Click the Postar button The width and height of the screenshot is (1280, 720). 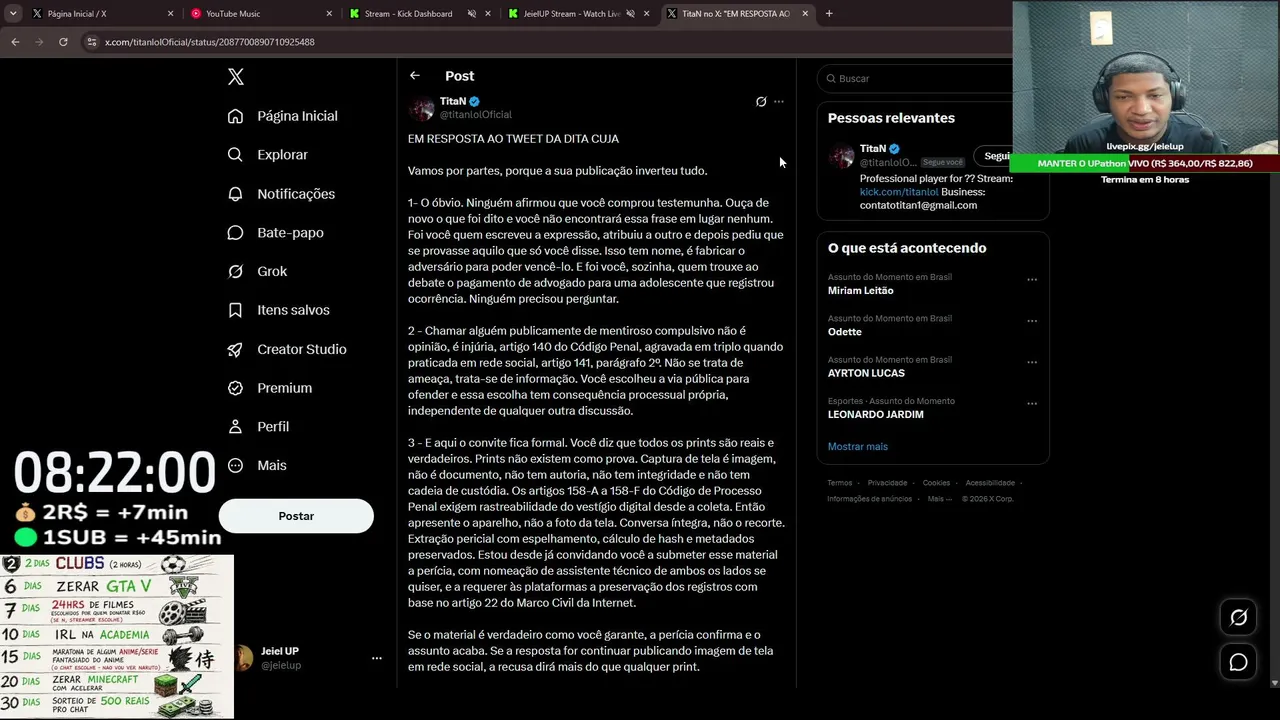tap(296, 516)
